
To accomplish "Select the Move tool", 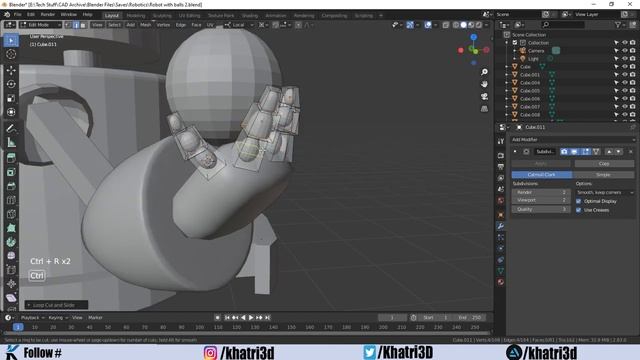I will click(11, 70).
